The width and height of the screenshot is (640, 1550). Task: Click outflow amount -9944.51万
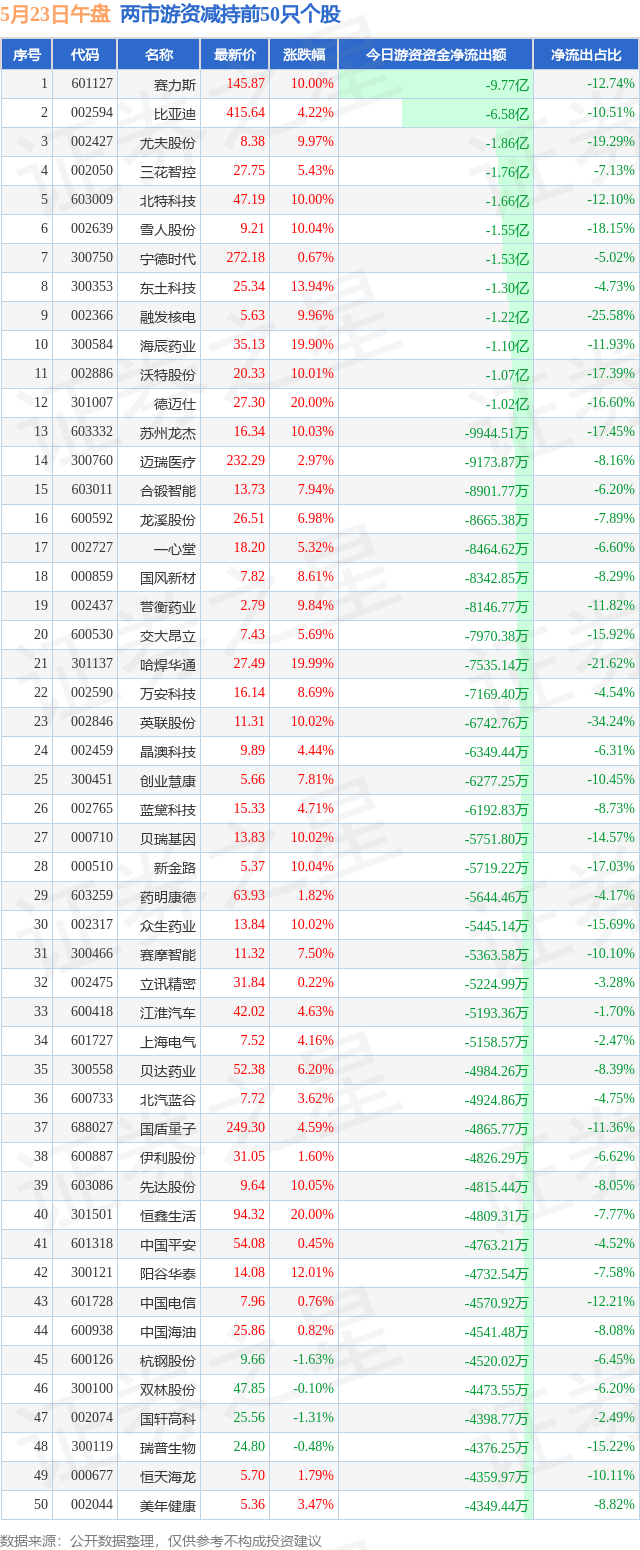496,432
